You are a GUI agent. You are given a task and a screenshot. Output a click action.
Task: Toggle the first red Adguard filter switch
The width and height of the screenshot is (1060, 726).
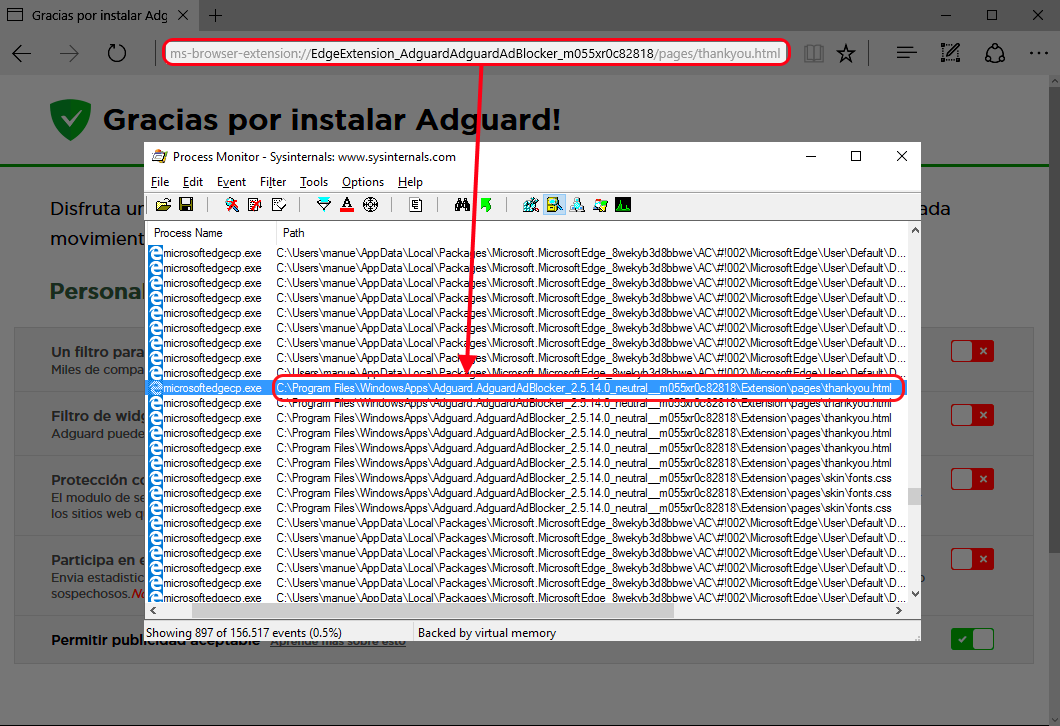(x=971, y=351)
